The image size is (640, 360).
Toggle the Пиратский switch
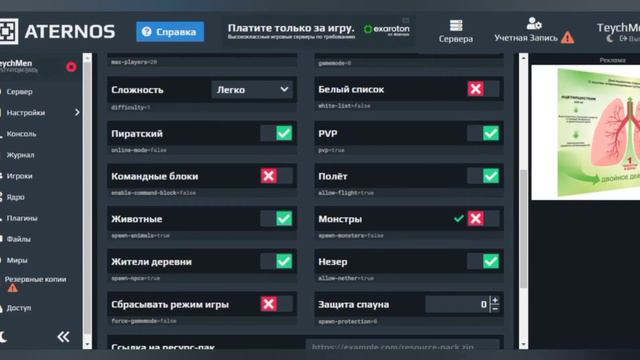pos(277,133)
